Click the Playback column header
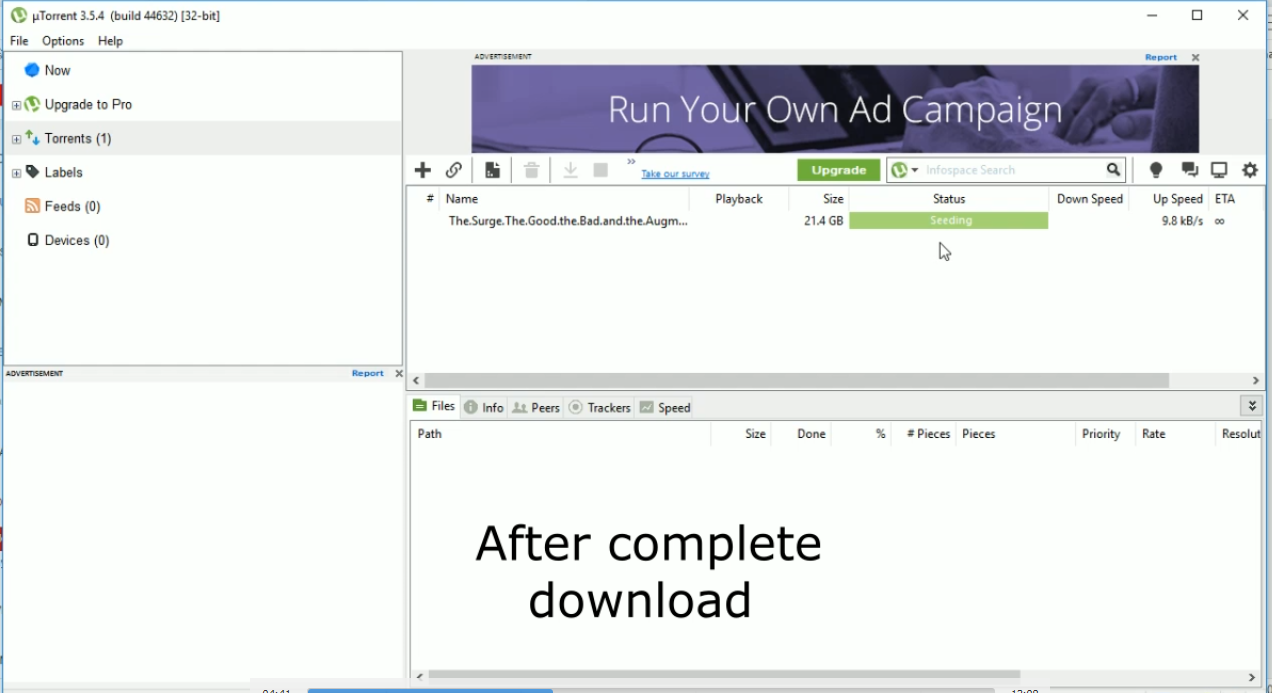This screenshot has width=1272, height=693. pos(739,199)
